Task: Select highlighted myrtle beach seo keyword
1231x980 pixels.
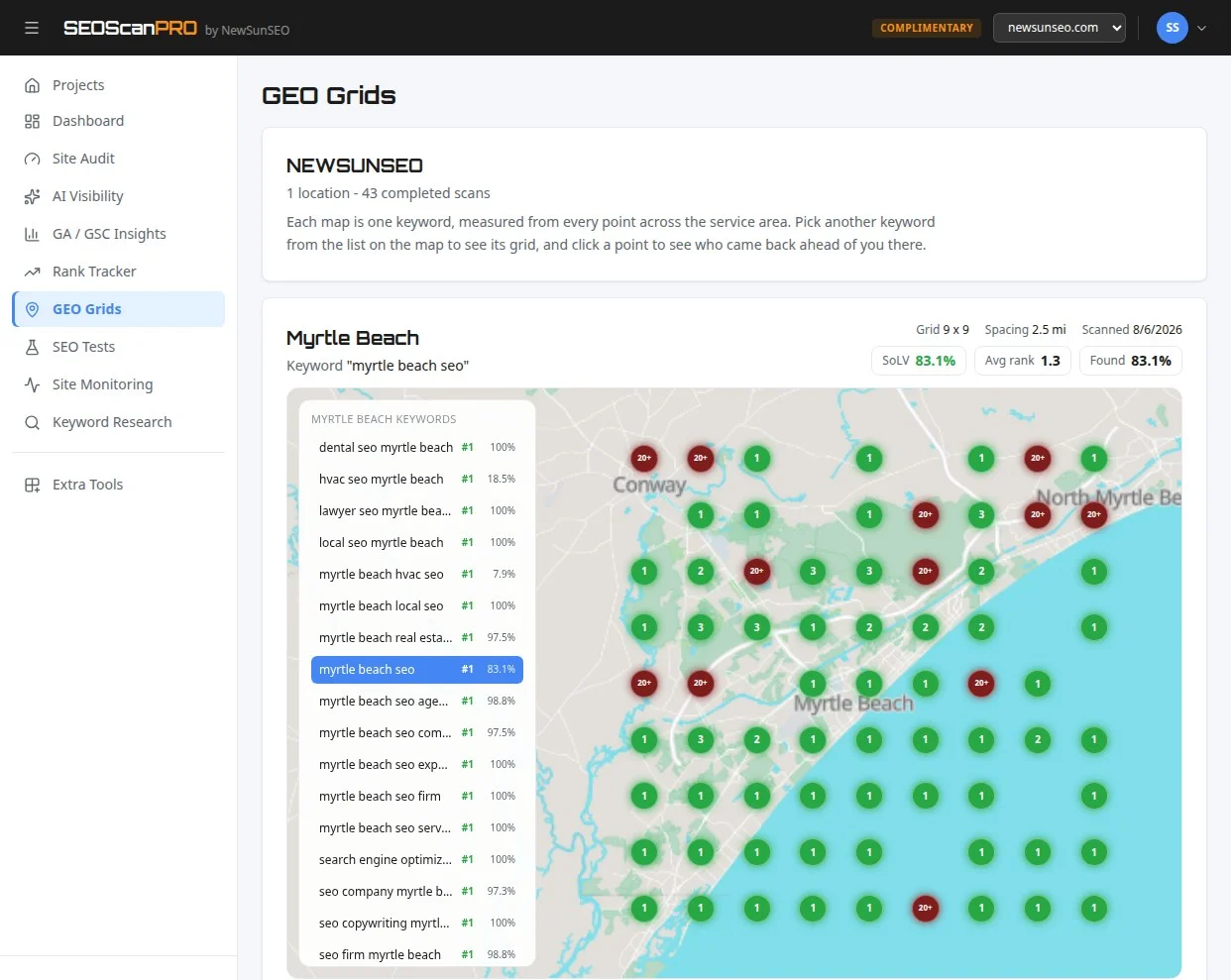Action: [417, 670]
